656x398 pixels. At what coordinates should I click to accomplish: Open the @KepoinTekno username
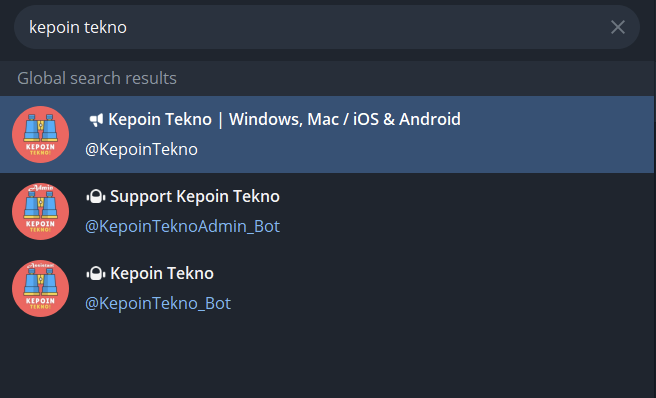point(141,149)
